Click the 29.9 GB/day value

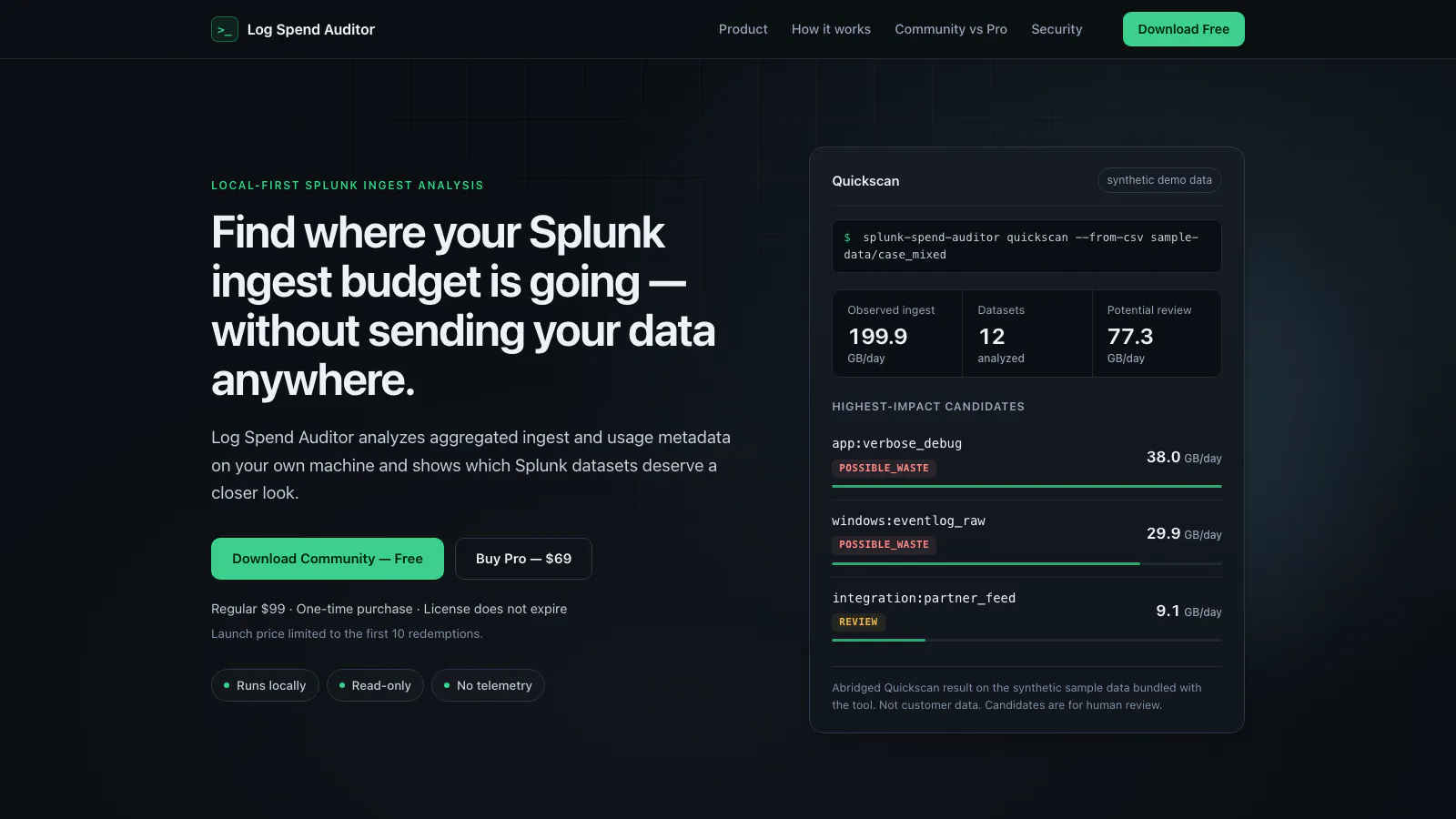(1184, 534)
